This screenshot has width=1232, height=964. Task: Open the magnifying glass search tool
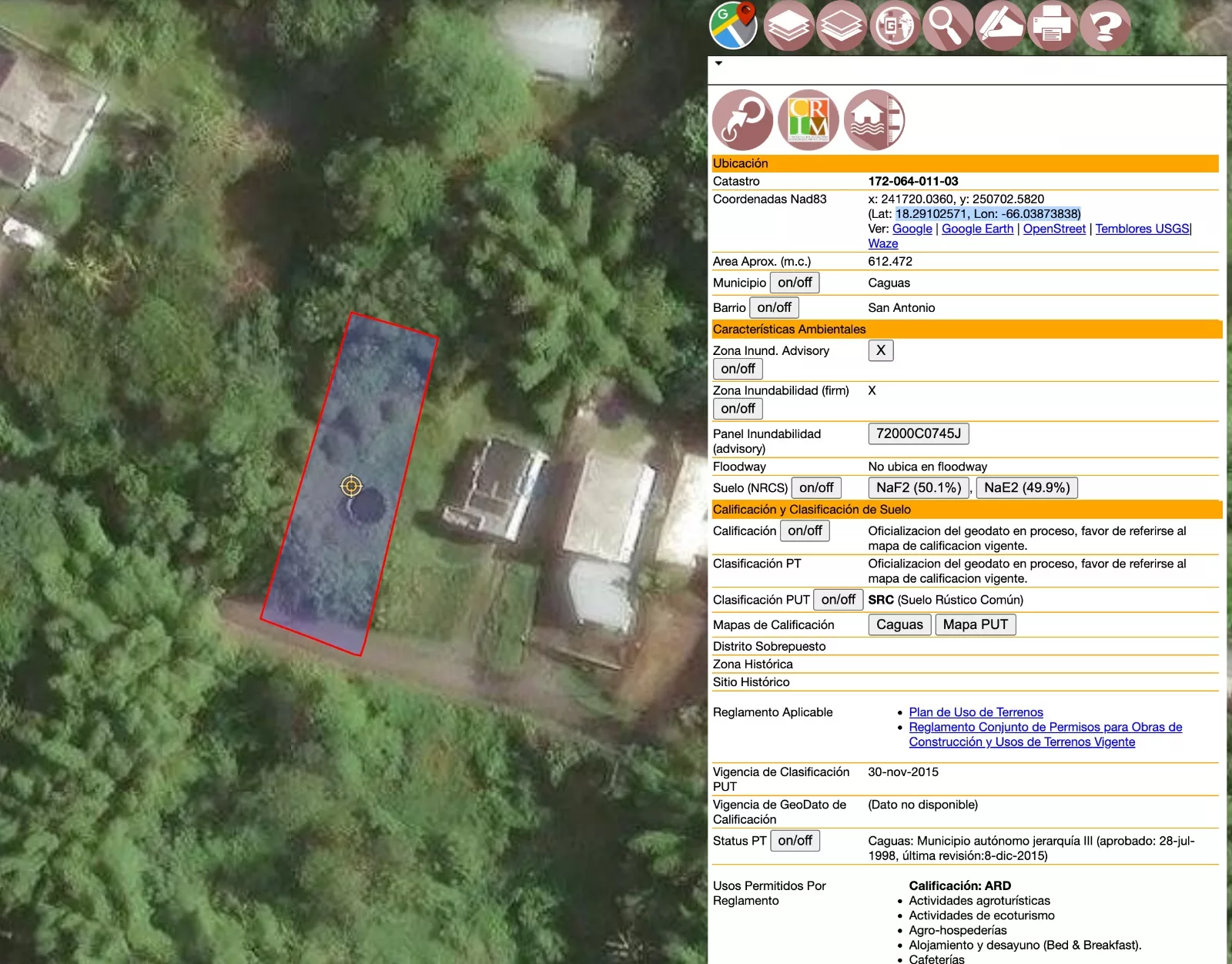coord(947,26)
